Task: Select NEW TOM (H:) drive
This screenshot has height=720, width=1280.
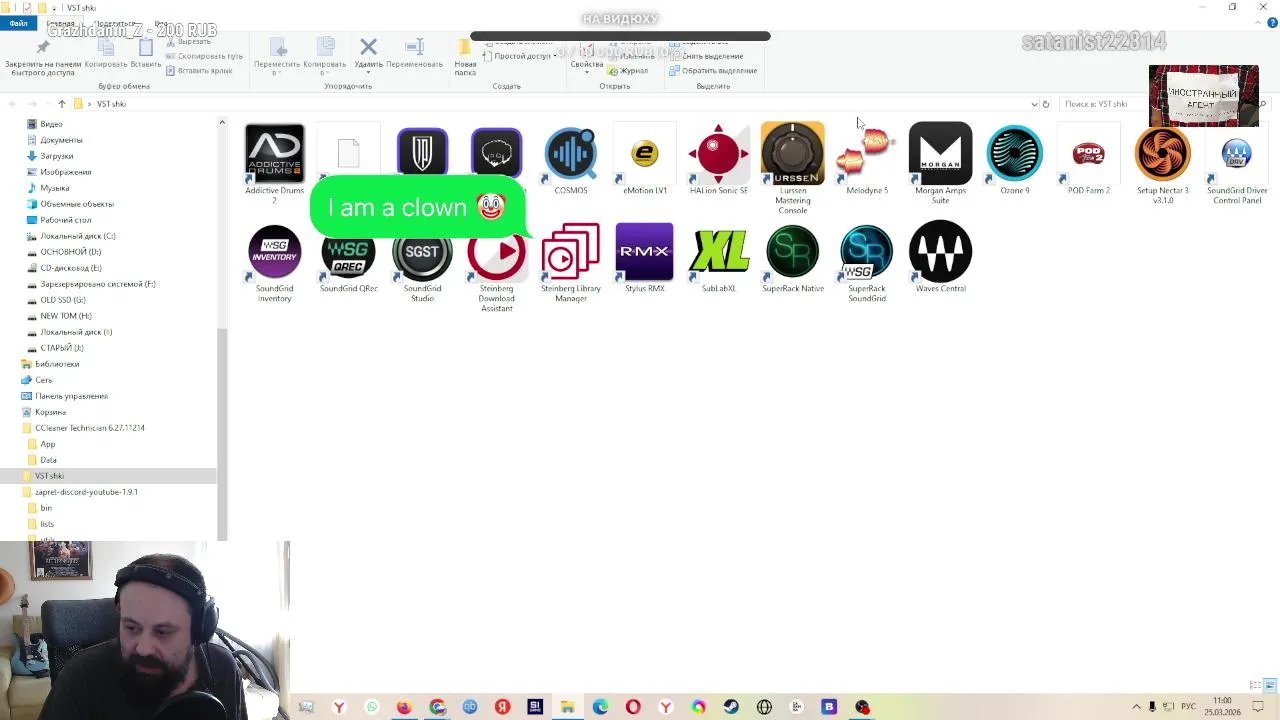Action: pyautogui.click(x=65, y=316)
